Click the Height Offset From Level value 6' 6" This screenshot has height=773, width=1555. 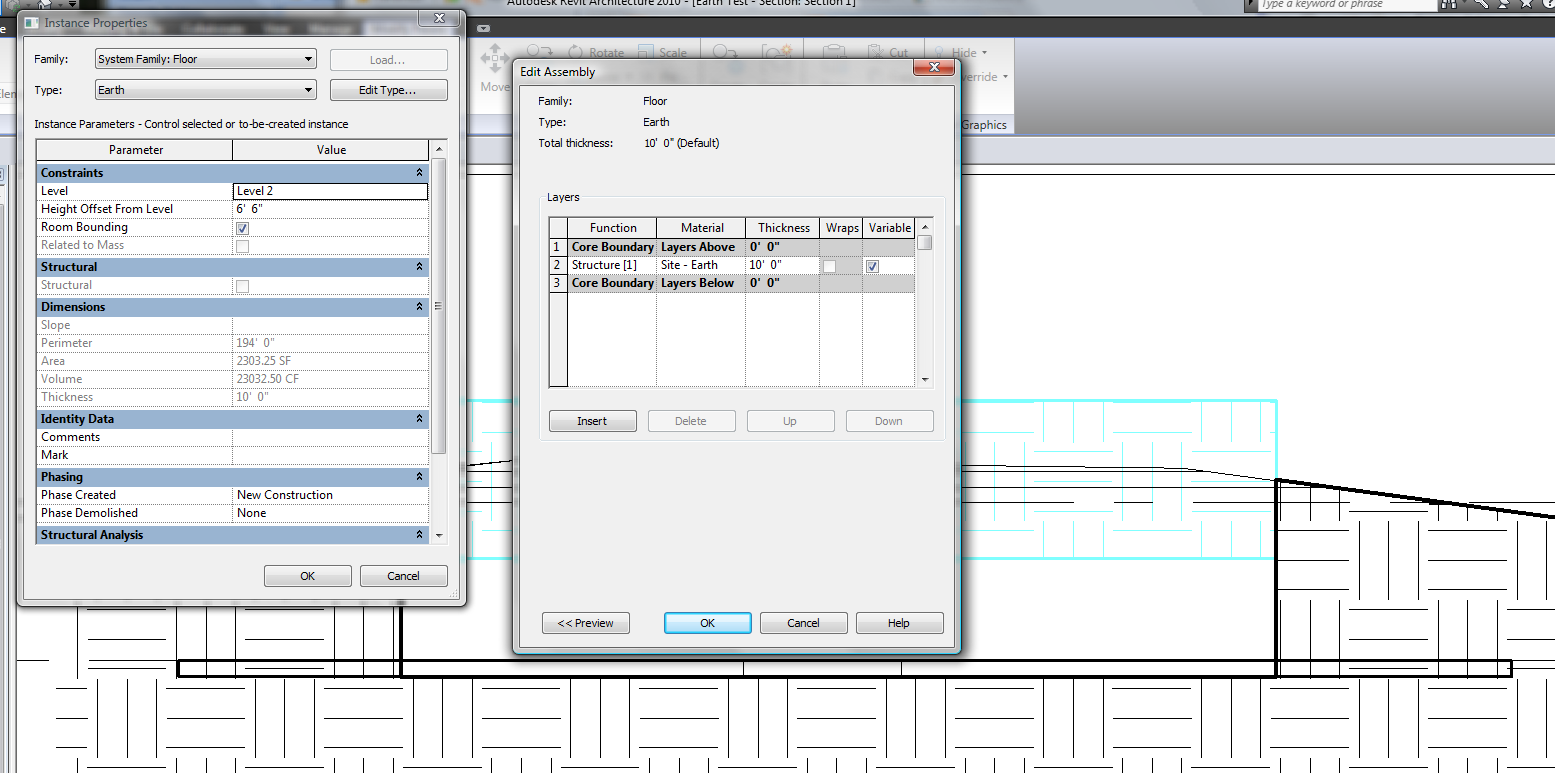pyautogui.click(x=330, y=209)
